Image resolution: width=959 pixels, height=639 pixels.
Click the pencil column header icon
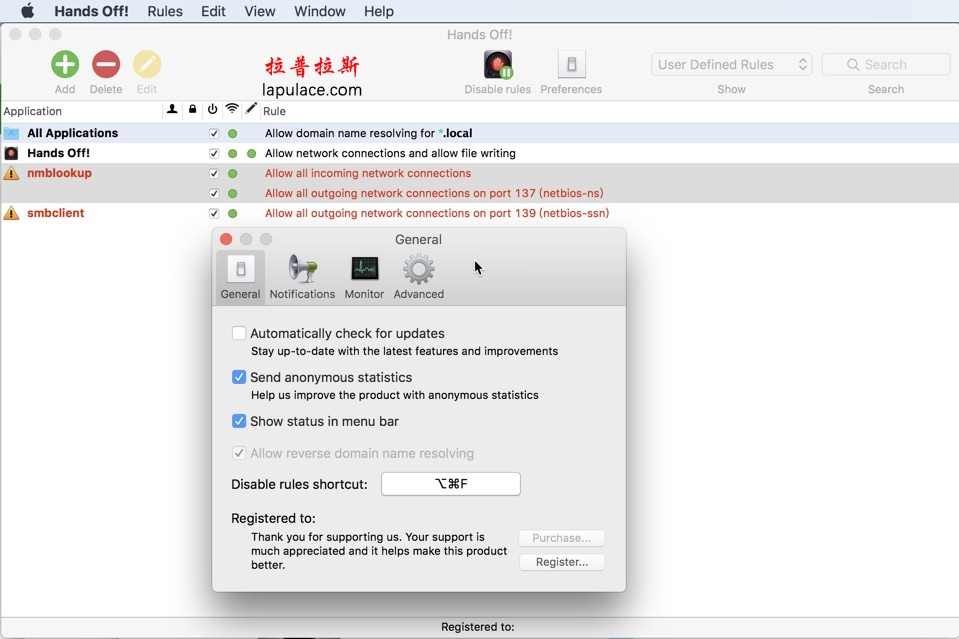(x=252, y=111)
